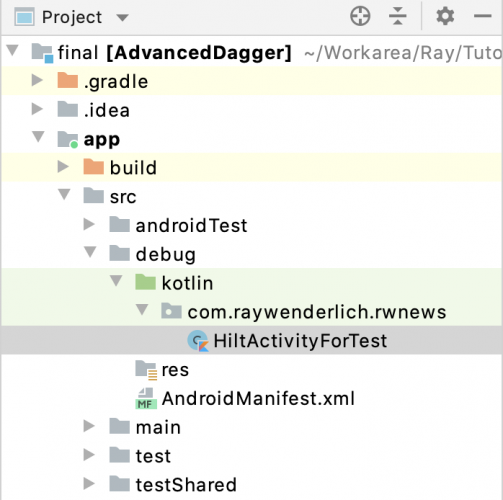Viewport: 503px width, 500px height.
Task: Click the locate/select opened file target icon
Action: click(x=360, y=16)
